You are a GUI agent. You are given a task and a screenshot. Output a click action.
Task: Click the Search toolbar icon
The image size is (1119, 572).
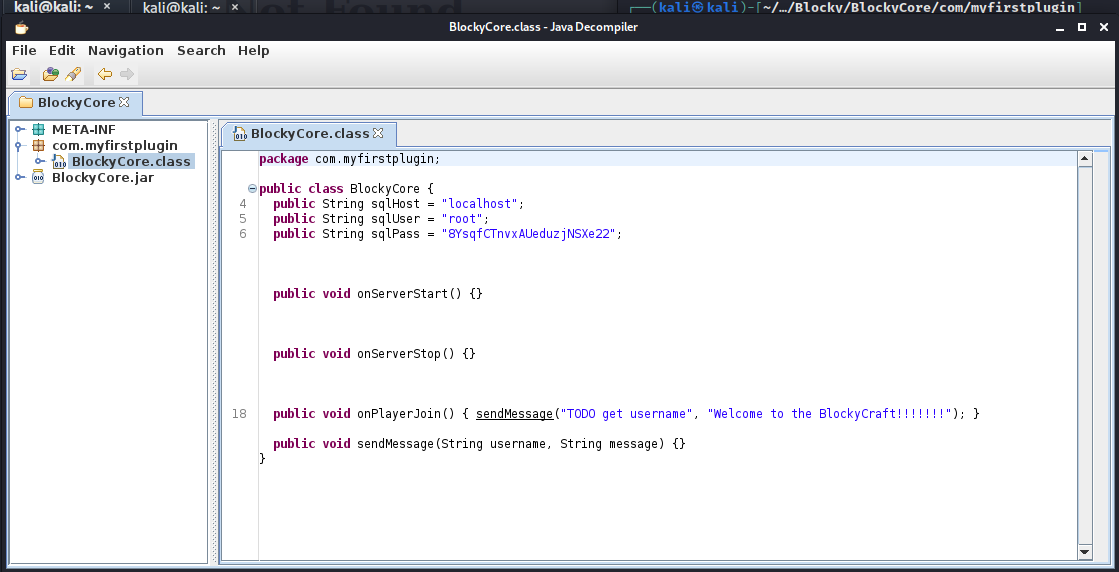point(73,74)
